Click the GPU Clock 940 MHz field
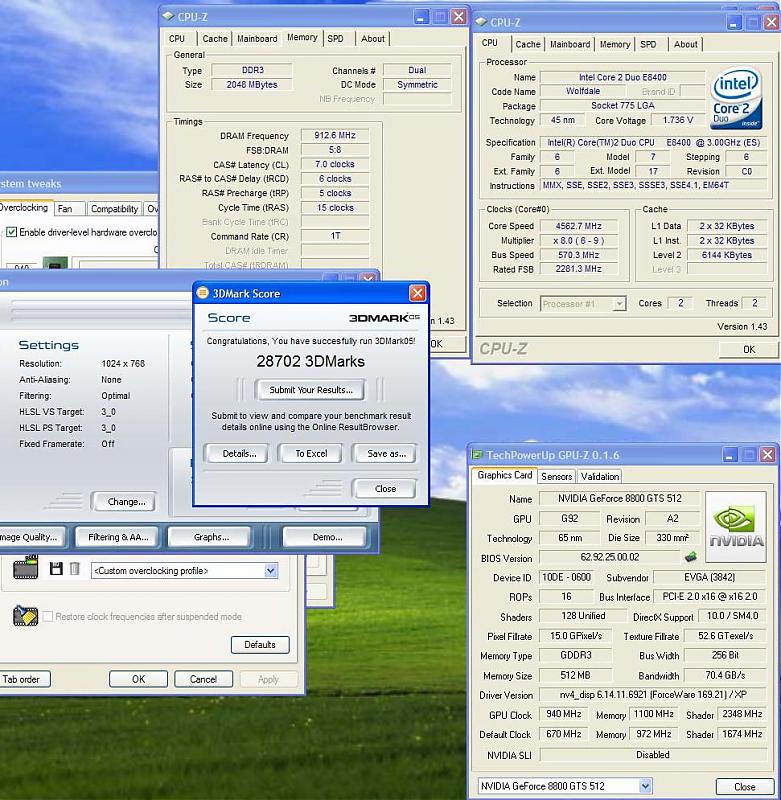Screen dimensions: 781x800 click(x=564, y=714)
